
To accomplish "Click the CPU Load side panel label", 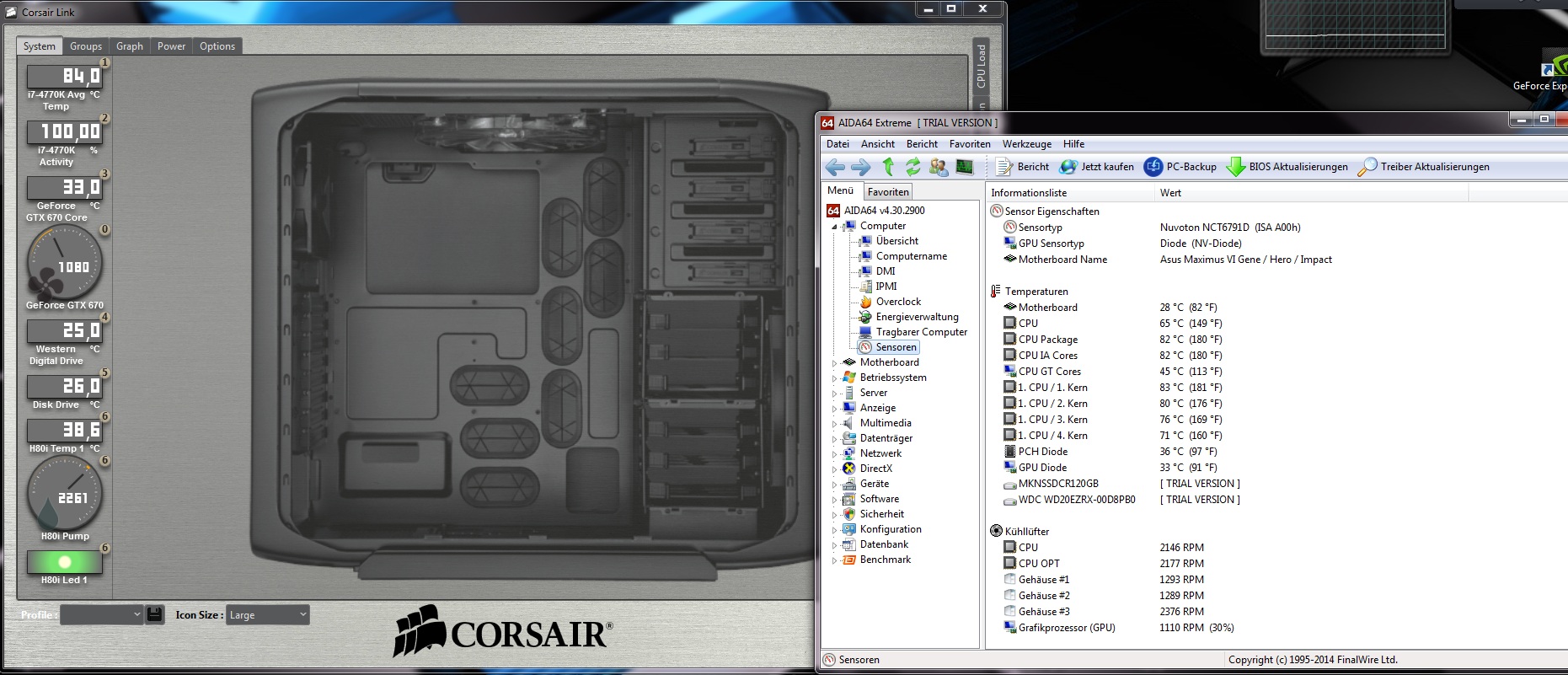I will (981, 67).
